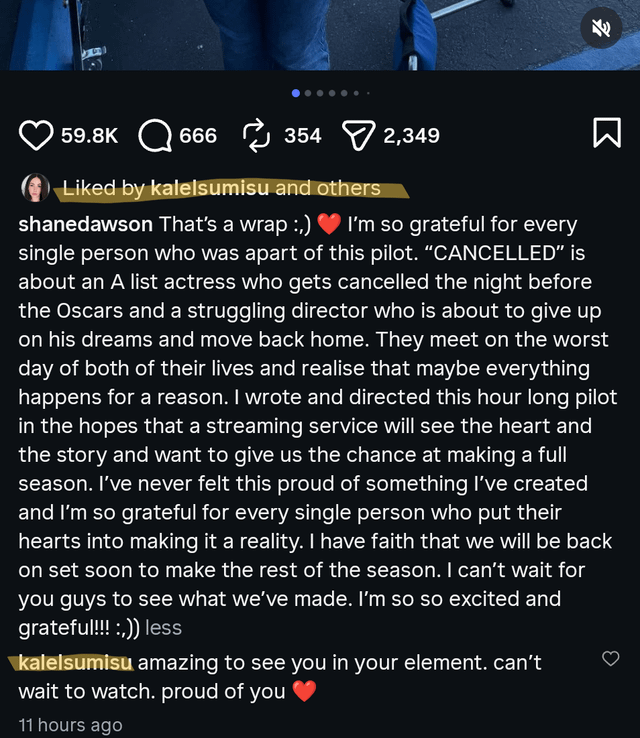The height and width of the screenshot is (738, 640).
Task: Collapse the caption with "less"
Action: (x=163, y=629)
